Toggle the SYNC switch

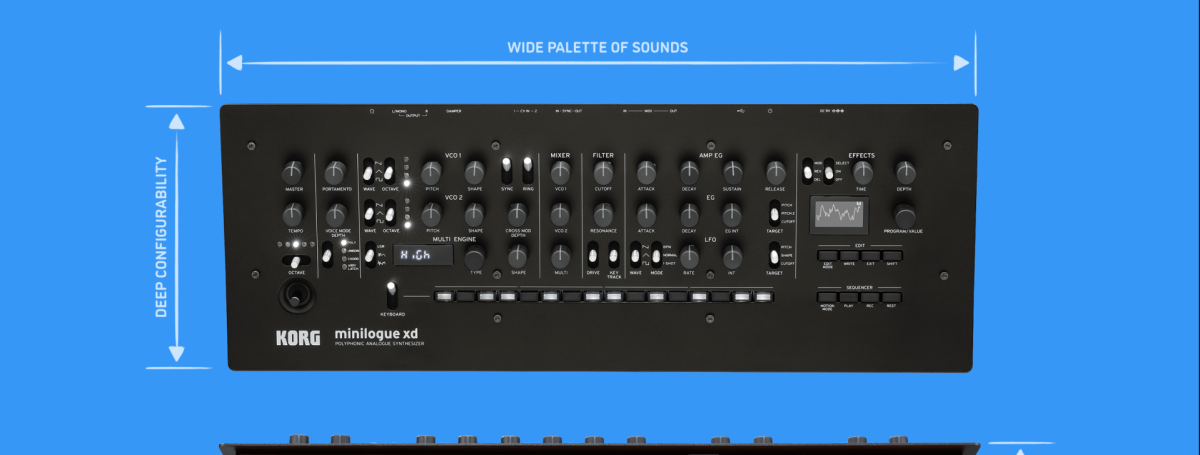[506, 168]
